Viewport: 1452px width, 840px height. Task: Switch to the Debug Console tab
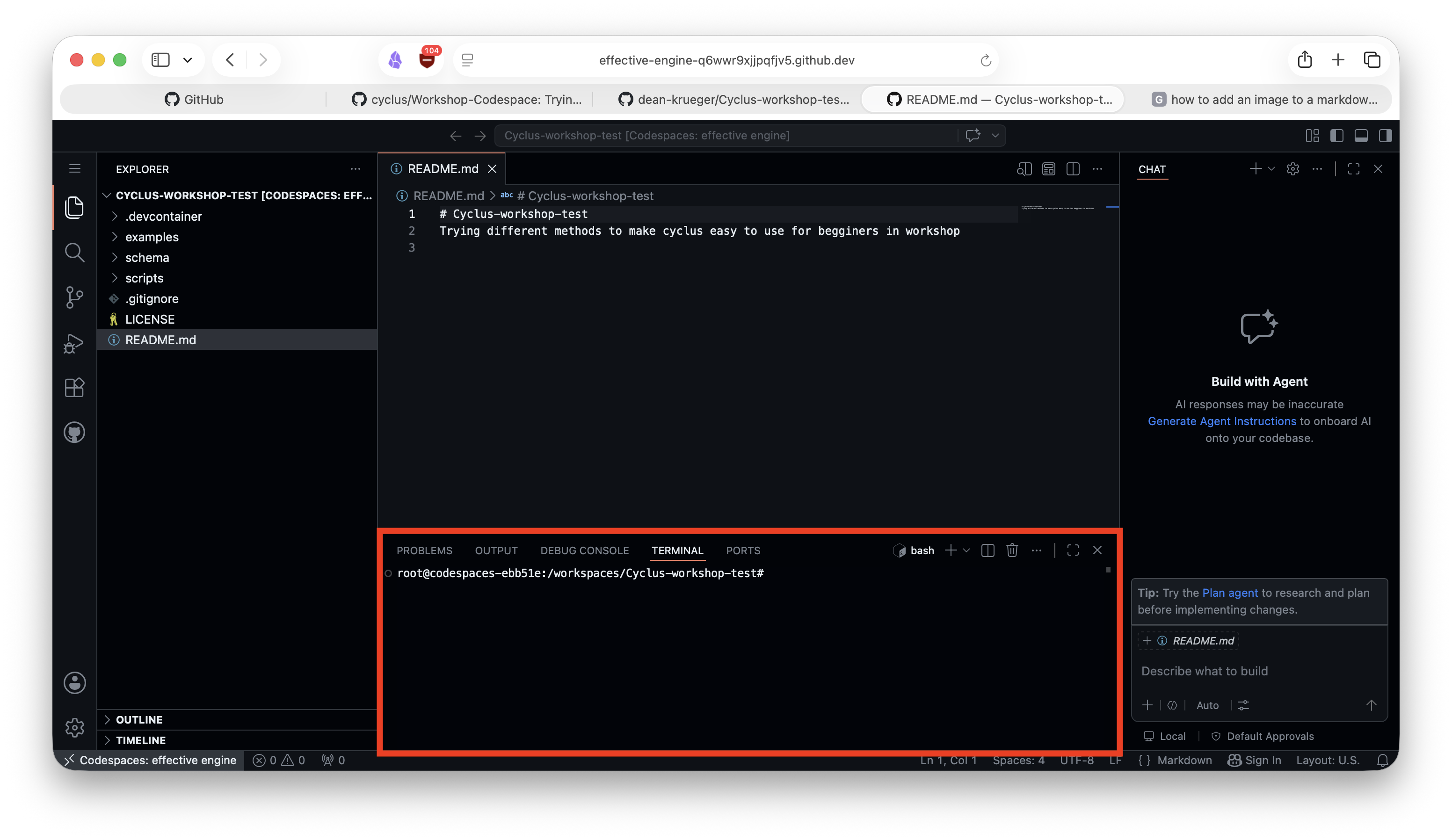tap(584, 550)
